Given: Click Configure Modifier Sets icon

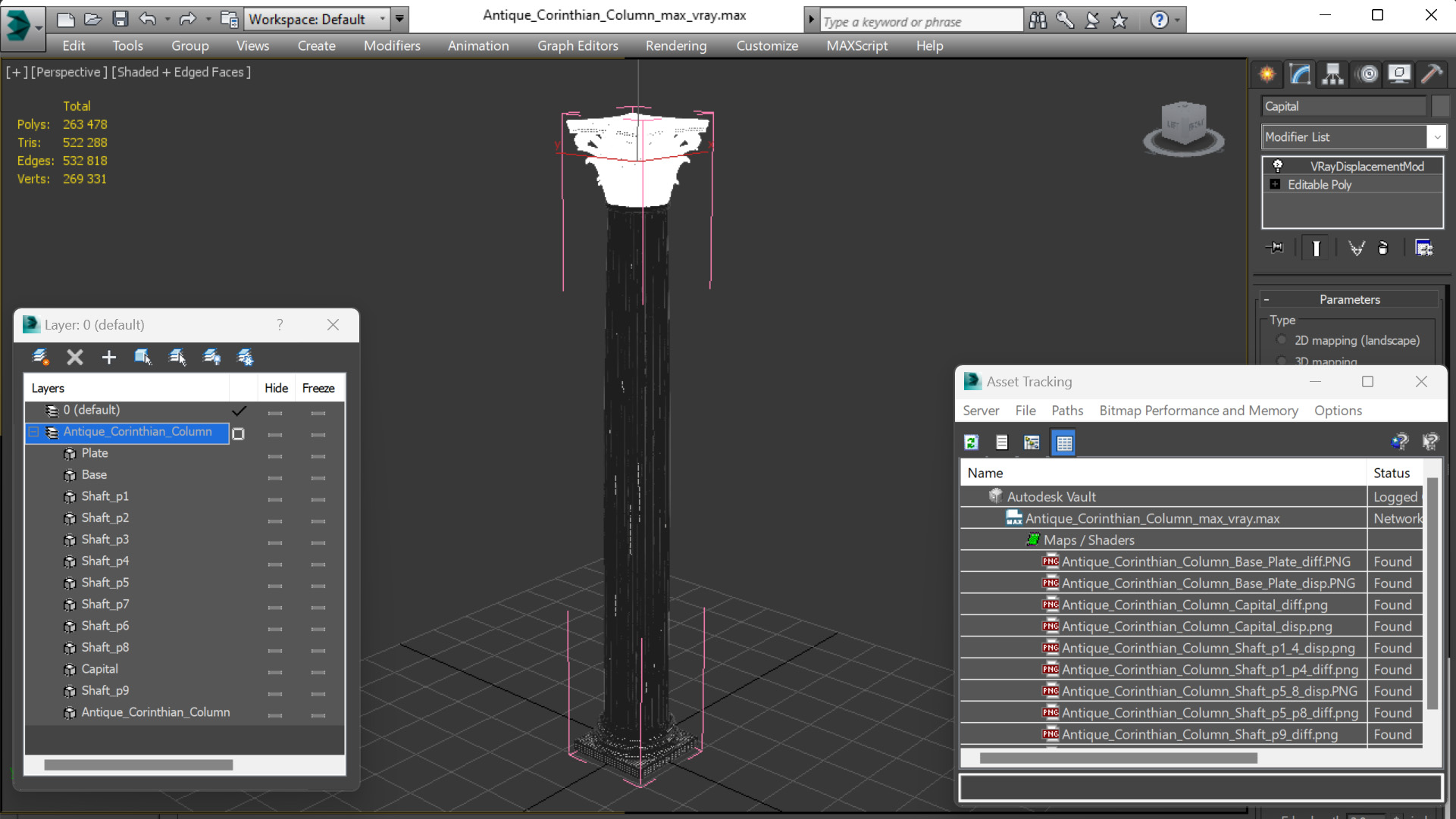Looking at the screenshot, I should [x=1424, y=248].
